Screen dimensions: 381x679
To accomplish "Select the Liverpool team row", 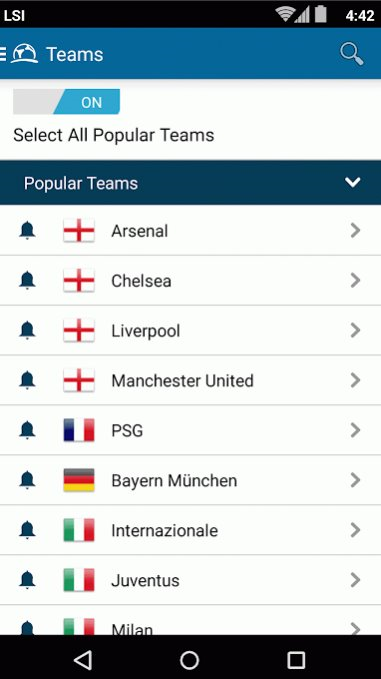I will pyautogui.click(x=190, y=330).
